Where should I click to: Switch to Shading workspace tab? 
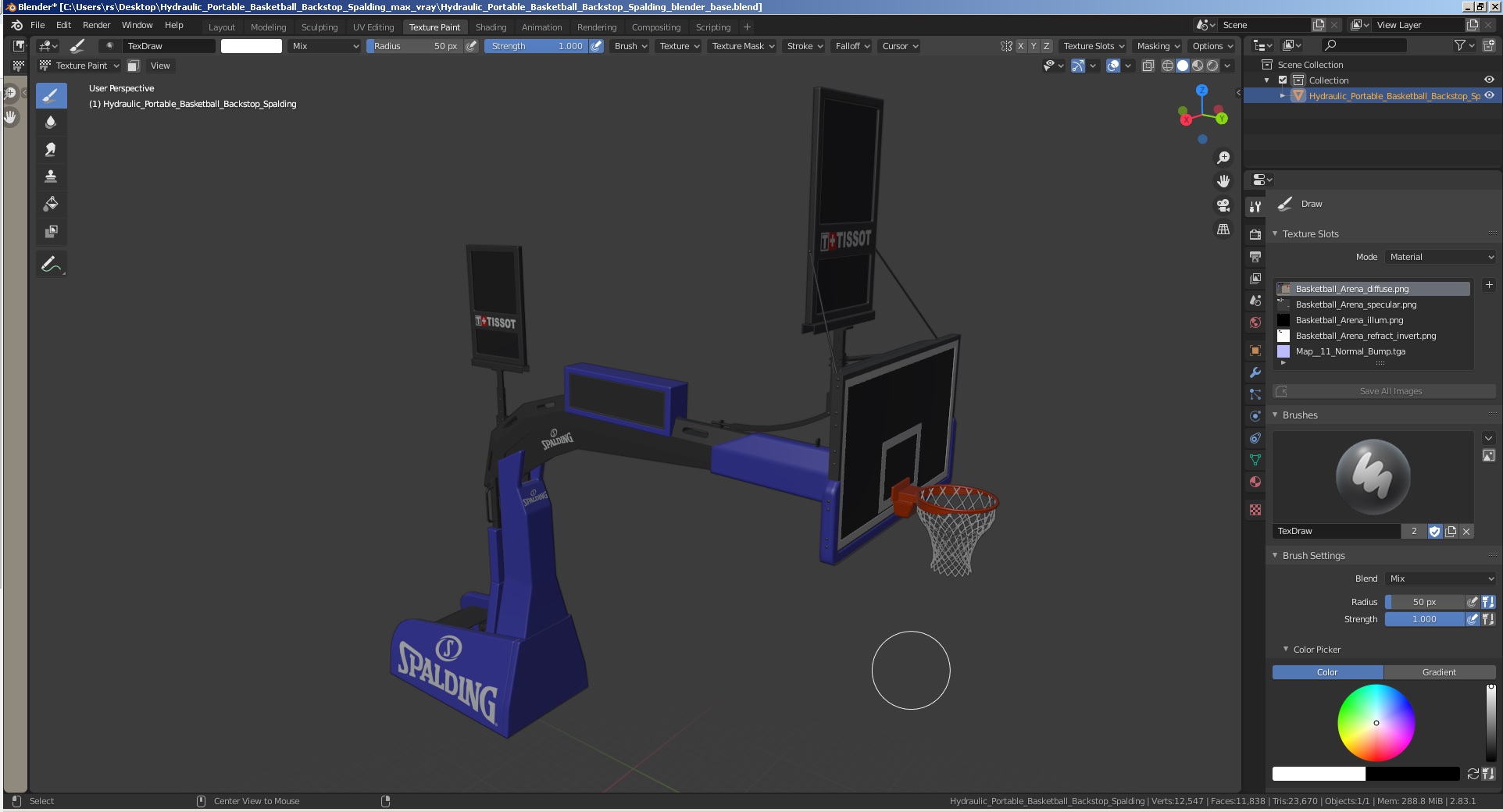(x=491, y=27)
